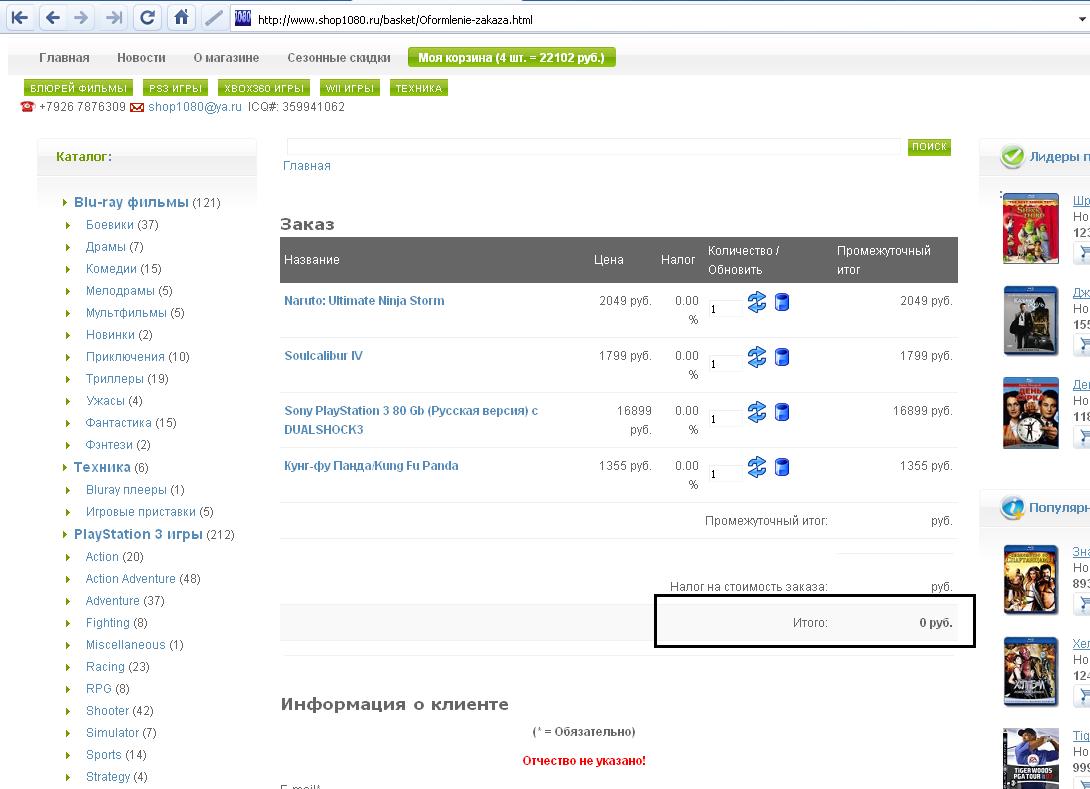Screen dimensions: 1090x789
Task: Open the Tiger Woods PGA Tour cover thumbnail
Action: click(x=1031, y=758)
